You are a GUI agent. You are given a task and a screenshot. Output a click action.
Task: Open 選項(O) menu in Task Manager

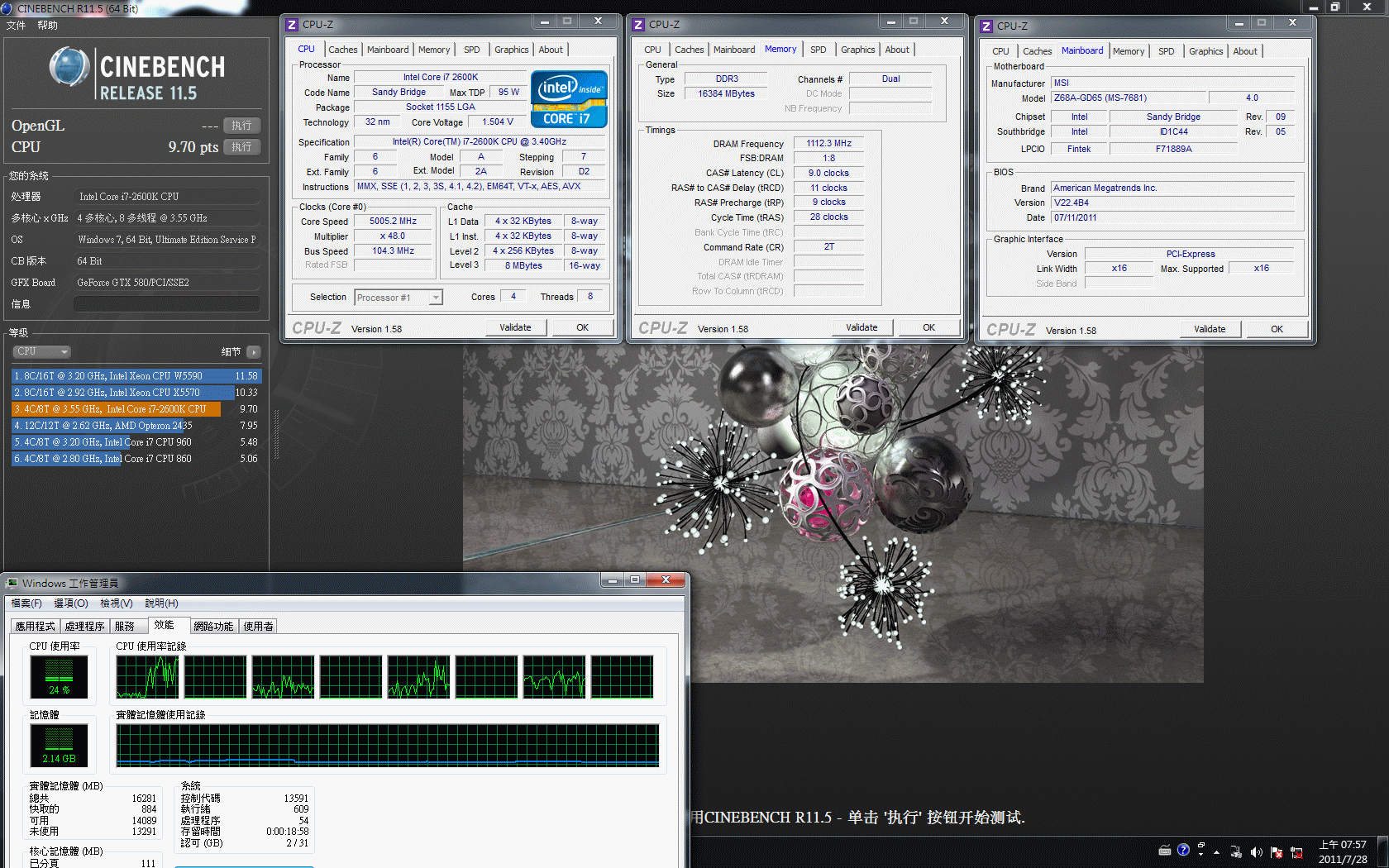pyautogui.click(x=71, y=603)
